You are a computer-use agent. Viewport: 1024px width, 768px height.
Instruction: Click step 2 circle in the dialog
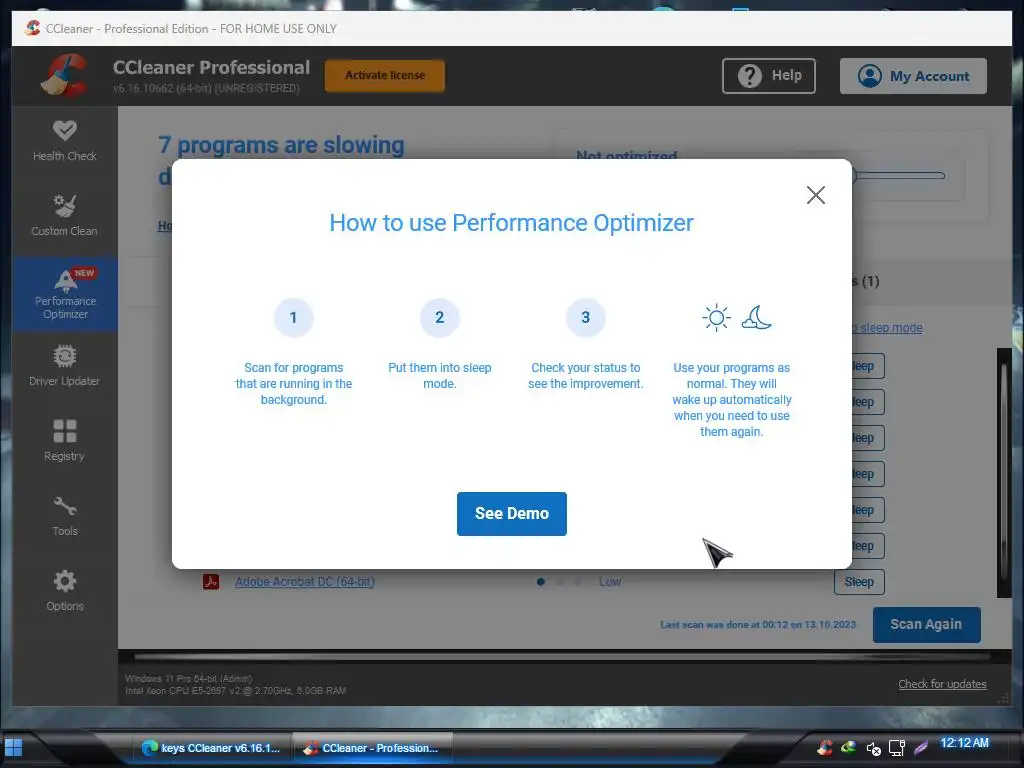click(x=440, y=317)
